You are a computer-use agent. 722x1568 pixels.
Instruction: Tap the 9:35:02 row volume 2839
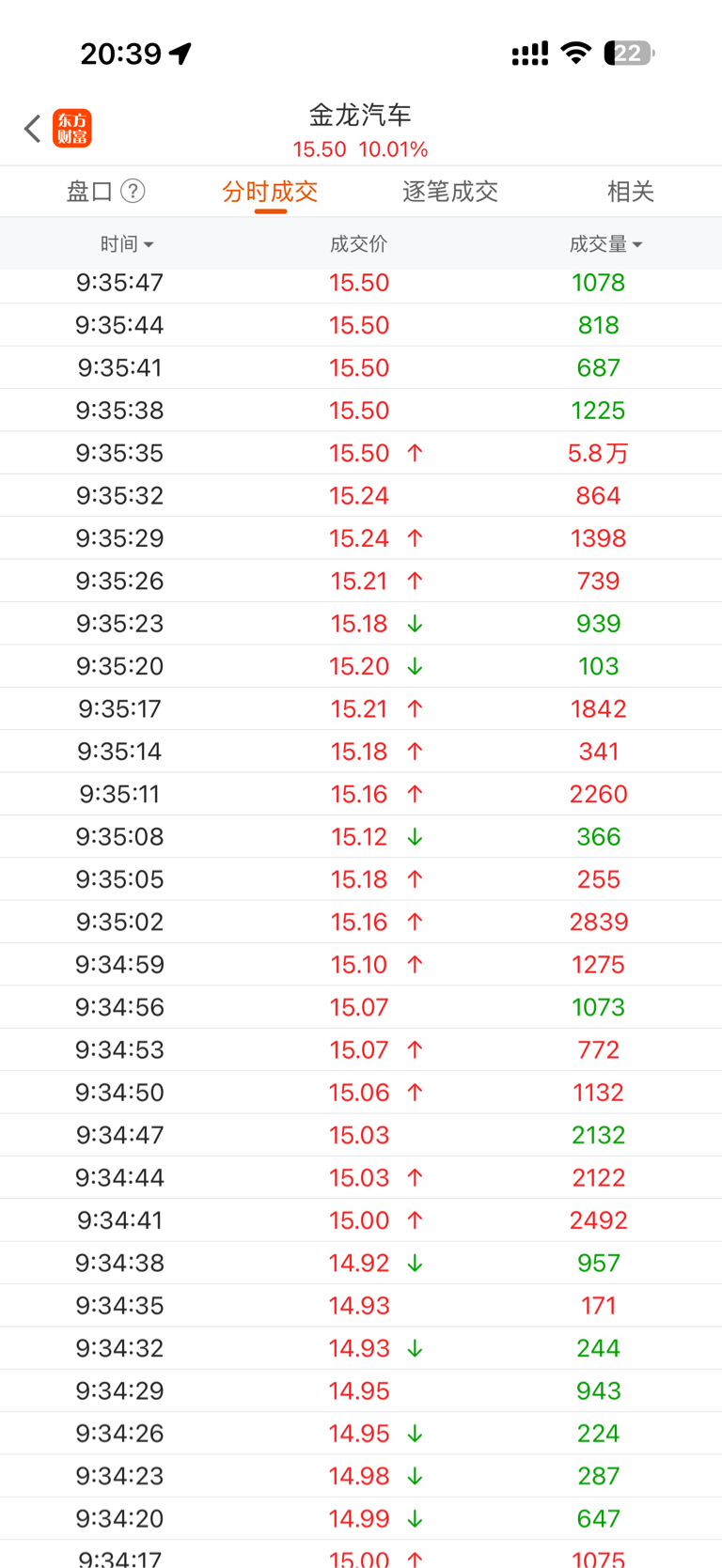(x=598, y=922)
